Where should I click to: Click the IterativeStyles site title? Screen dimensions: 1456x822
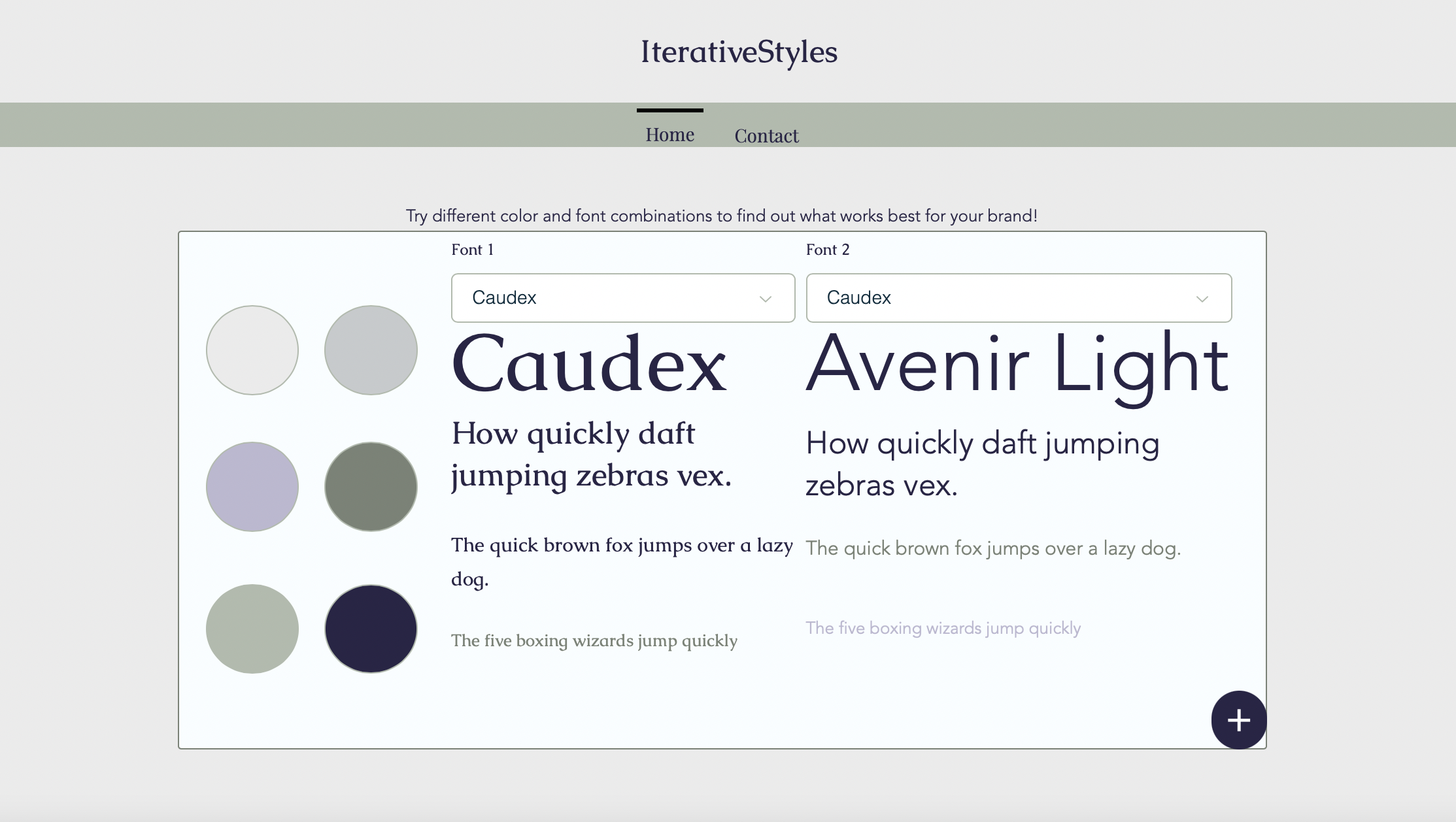point(737,52)
